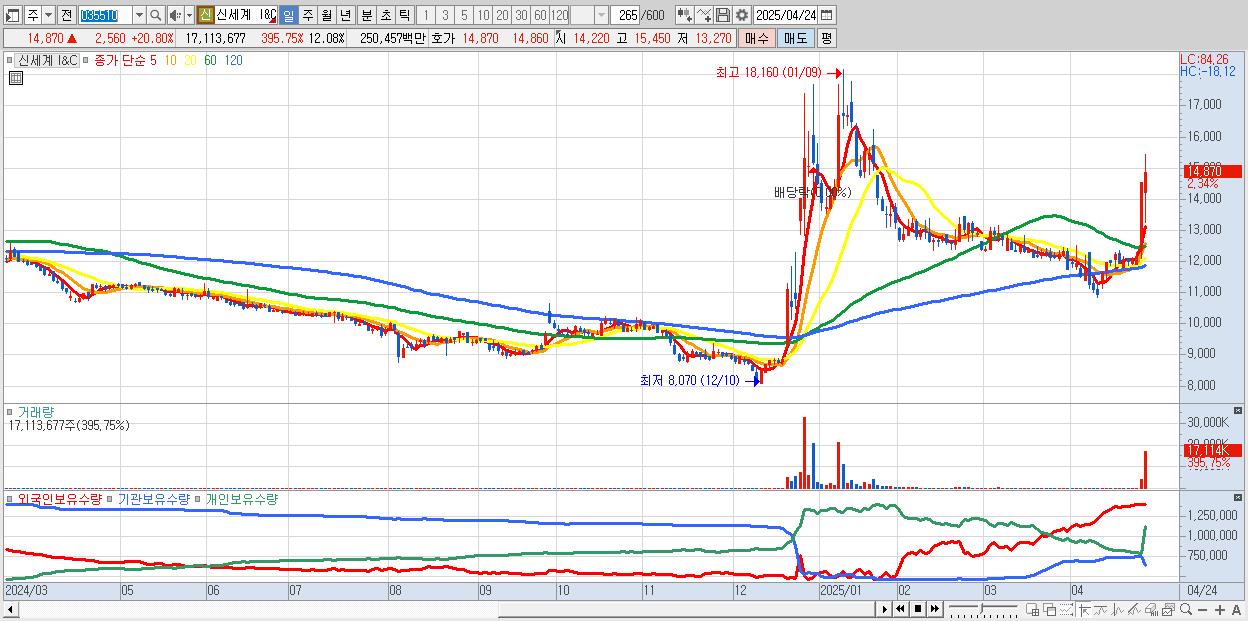This screenshot has height=621, width=1248.
Task: Click the play button in bottom controls
Action: pos(885,609)
